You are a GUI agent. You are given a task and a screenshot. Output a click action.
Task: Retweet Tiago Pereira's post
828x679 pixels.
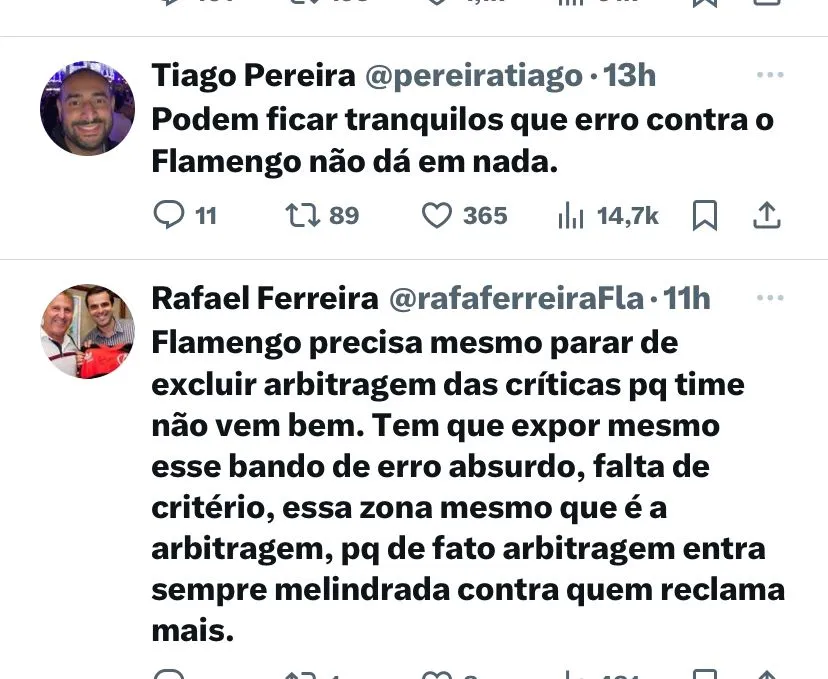pos(303,215)
